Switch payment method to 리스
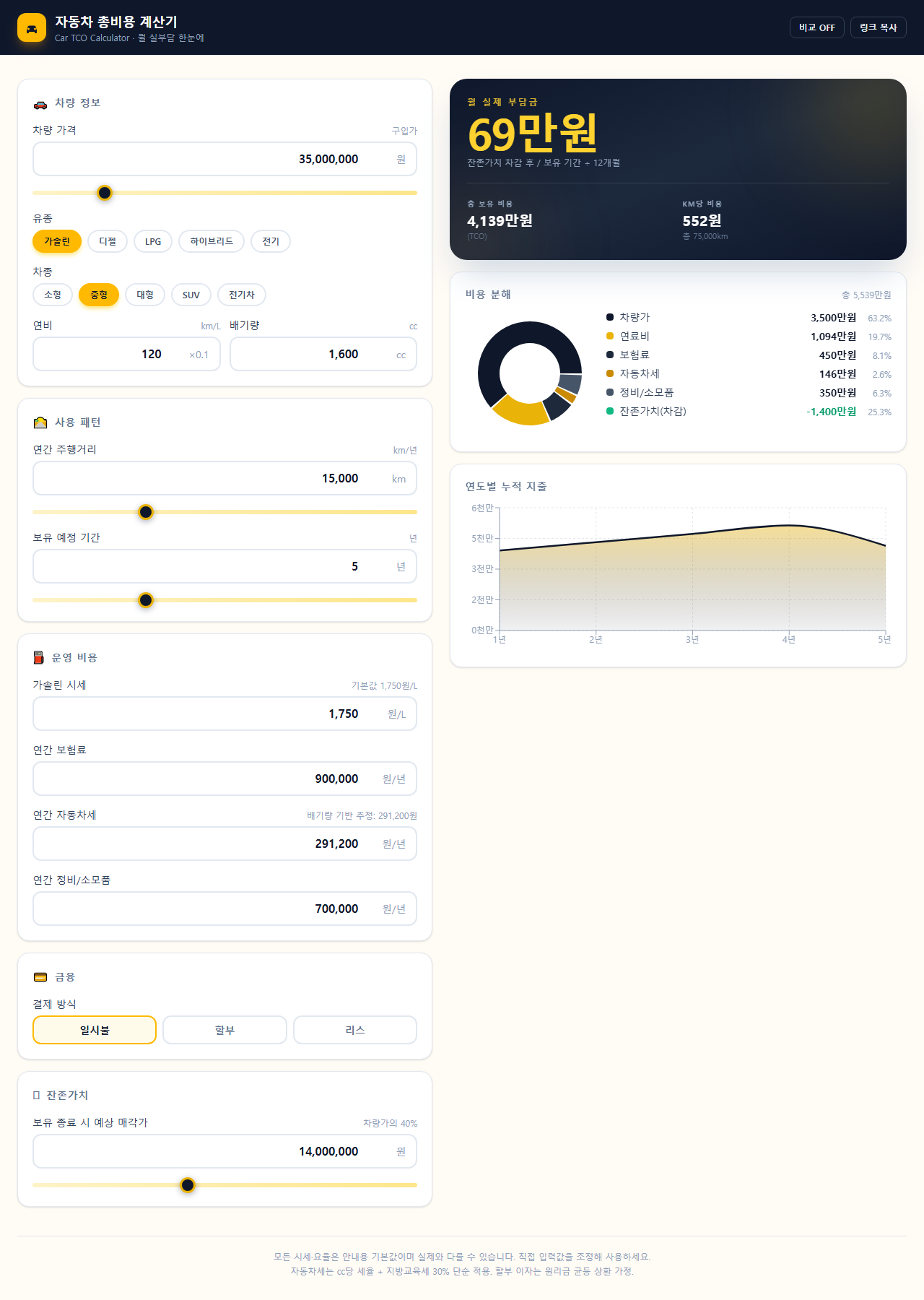 point(355,1030)
